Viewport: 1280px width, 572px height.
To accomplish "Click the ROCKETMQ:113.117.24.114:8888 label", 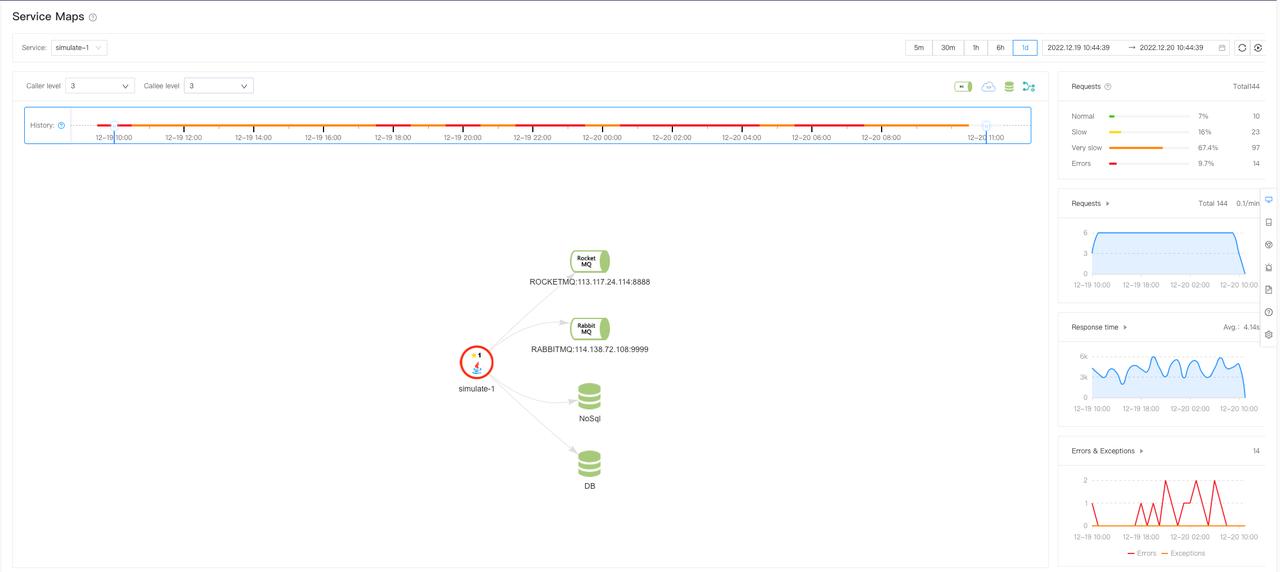I will pos(590,282).
